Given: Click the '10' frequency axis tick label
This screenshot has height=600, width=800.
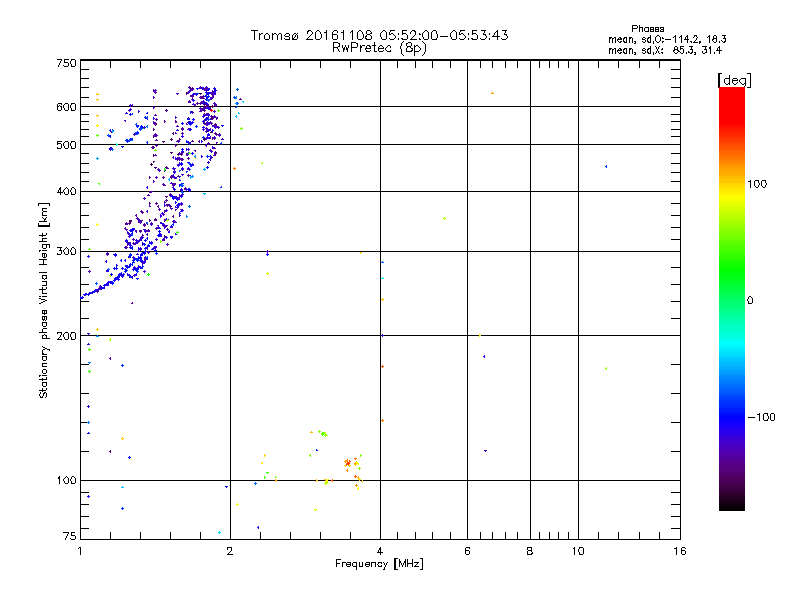Looking at the screenshot, I should (578, 551).
